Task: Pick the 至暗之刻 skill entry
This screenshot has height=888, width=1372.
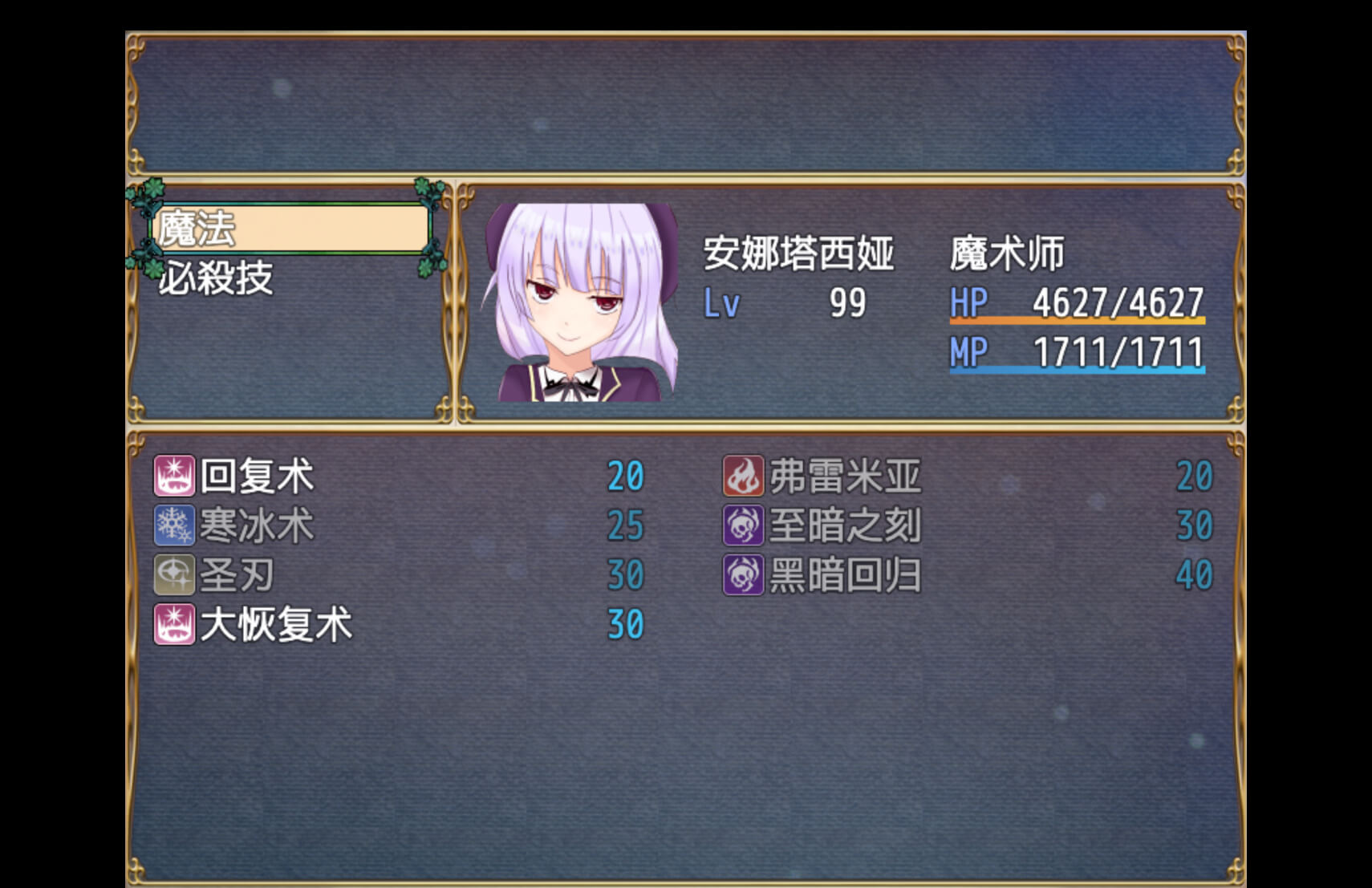Action: [x=968, y=525]
